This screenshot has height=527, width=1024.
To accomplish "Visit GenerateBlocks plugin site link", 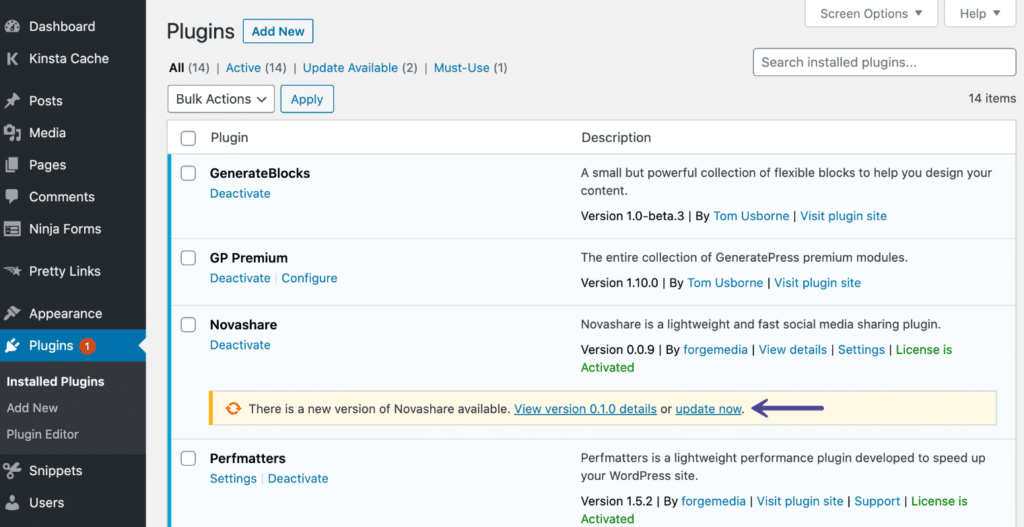I will click(843, 216).
